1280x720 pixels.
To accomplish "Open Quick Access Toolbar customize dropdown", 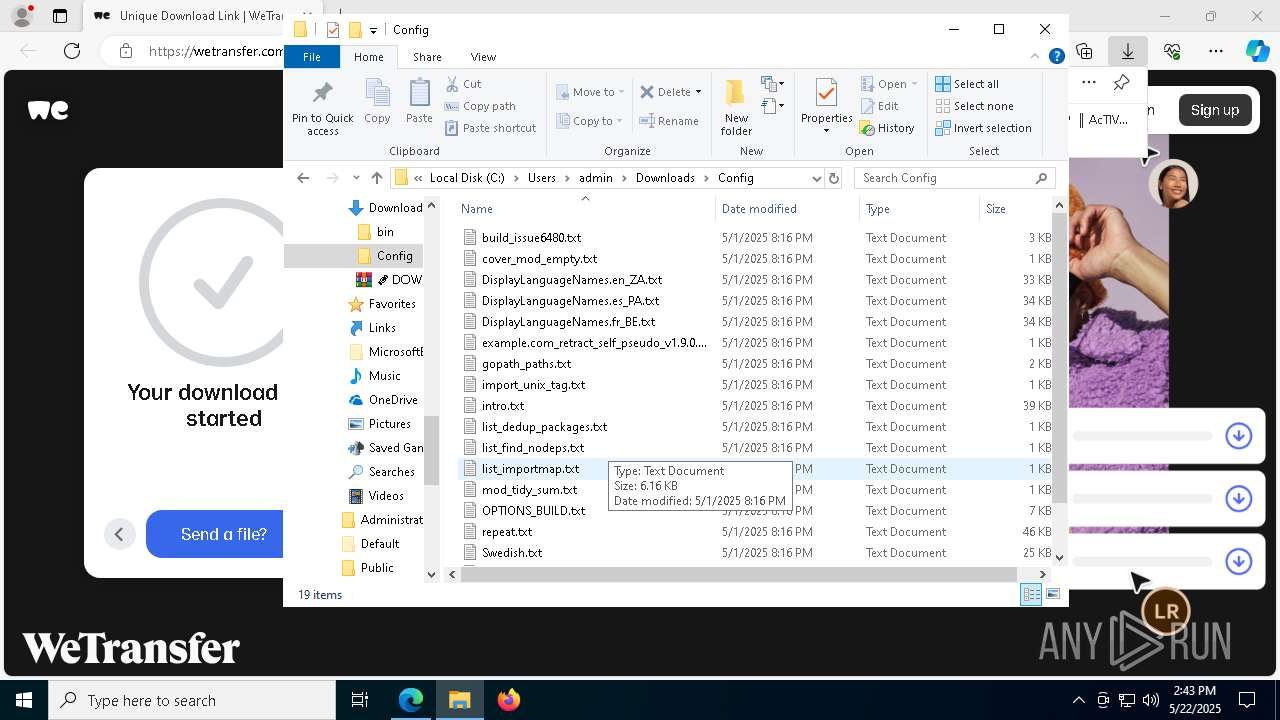I will click(x=373, y=31).
